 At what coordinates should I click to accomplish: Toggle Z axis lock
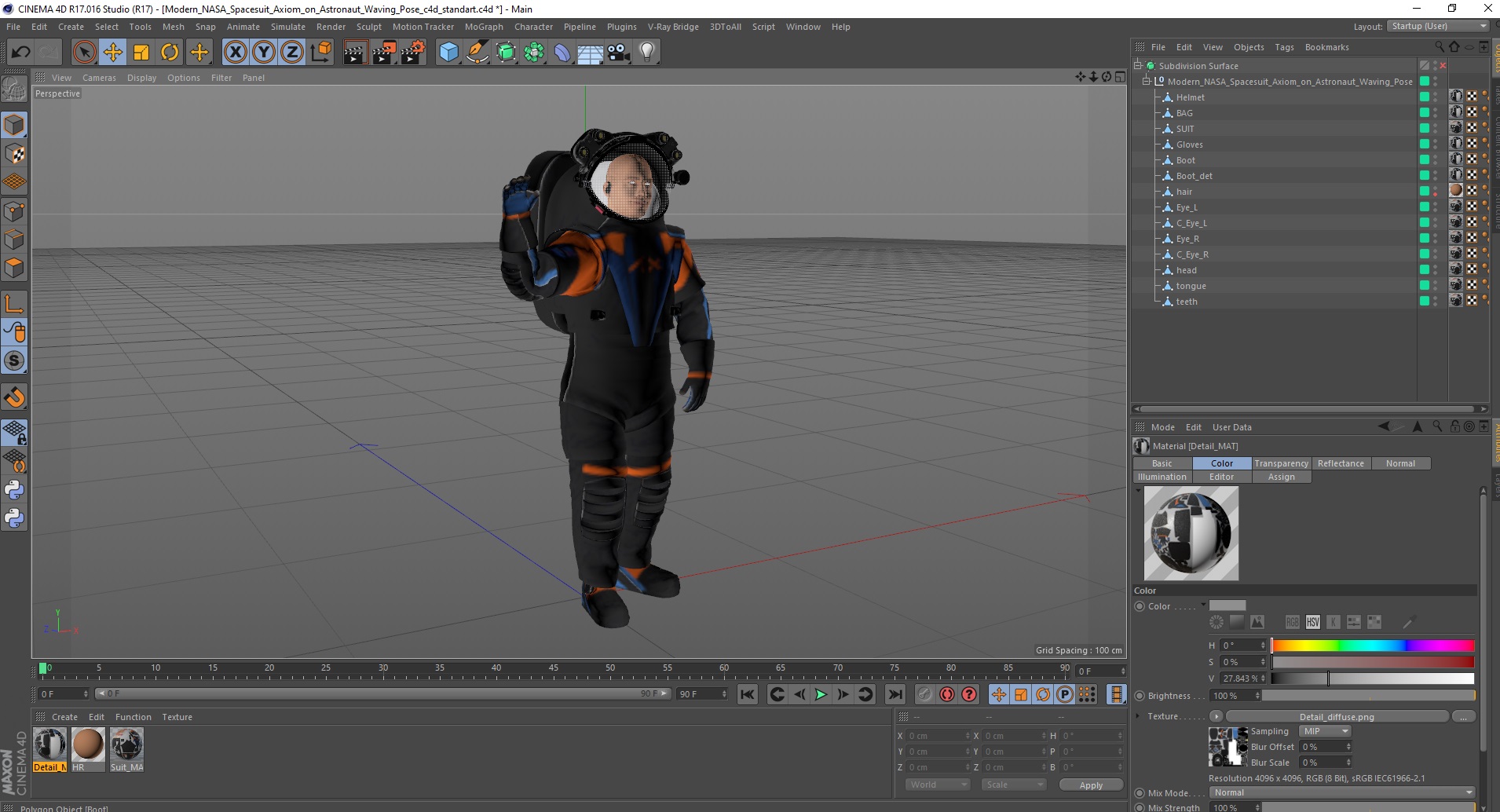(x=292, y=53)
